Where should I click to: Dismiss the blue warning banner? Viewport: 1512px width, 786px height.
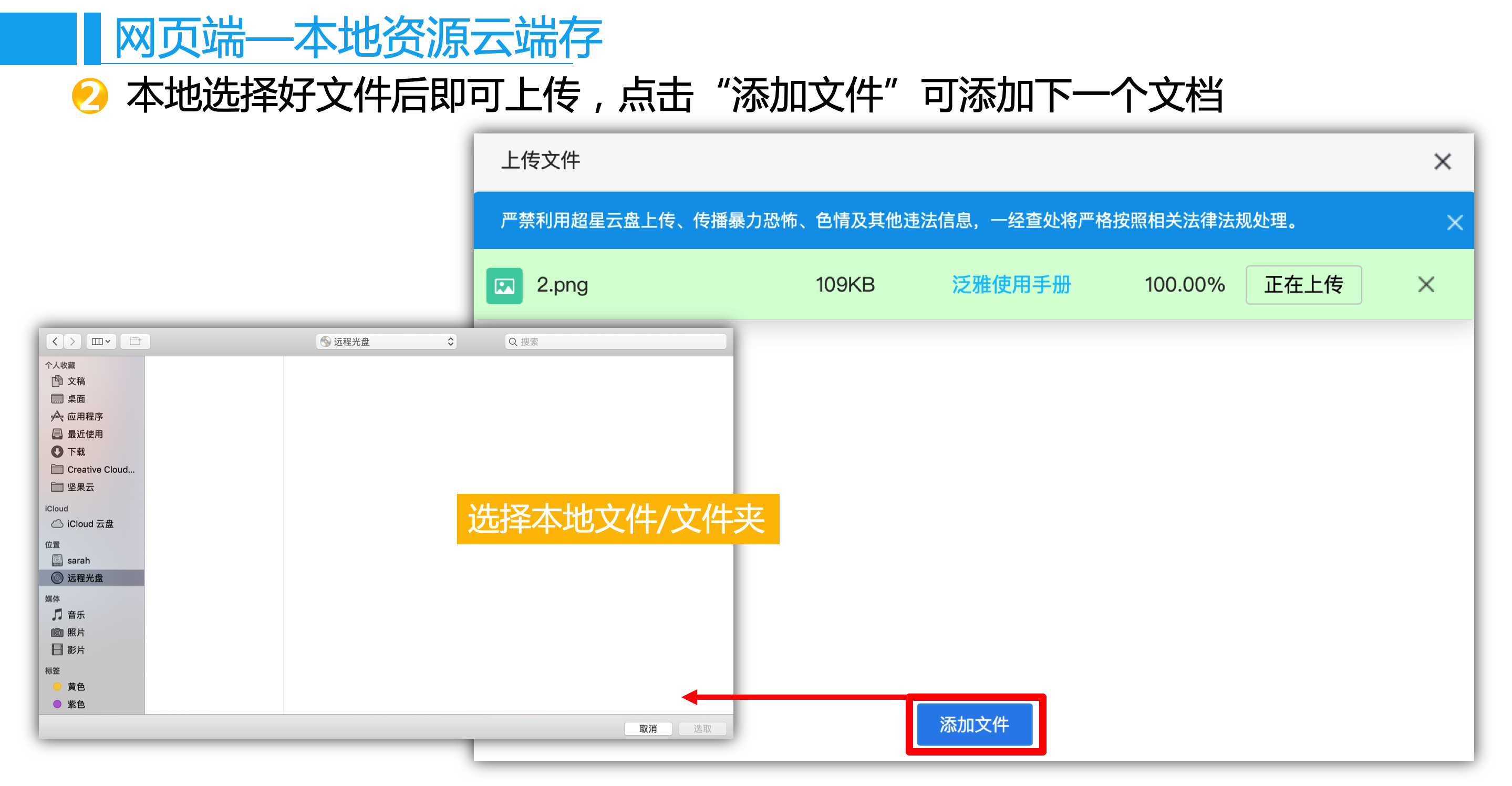coord(1455,222)
